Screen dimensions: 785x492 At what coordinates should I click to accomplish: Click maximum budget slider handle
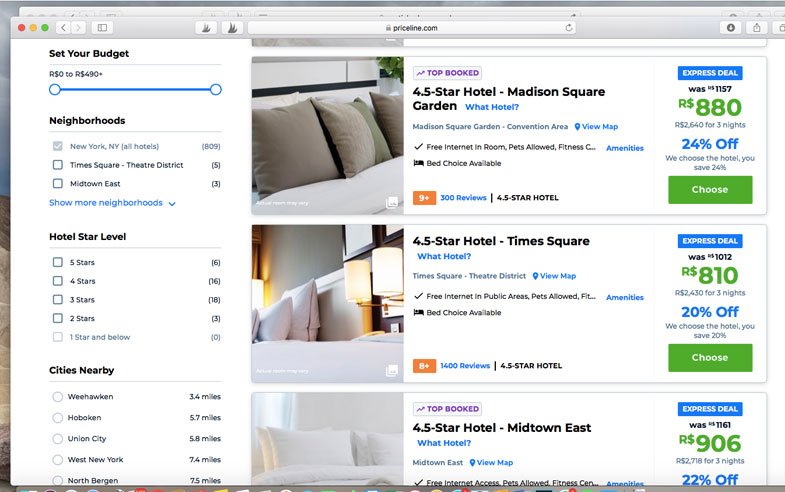(x=216, y=90)
